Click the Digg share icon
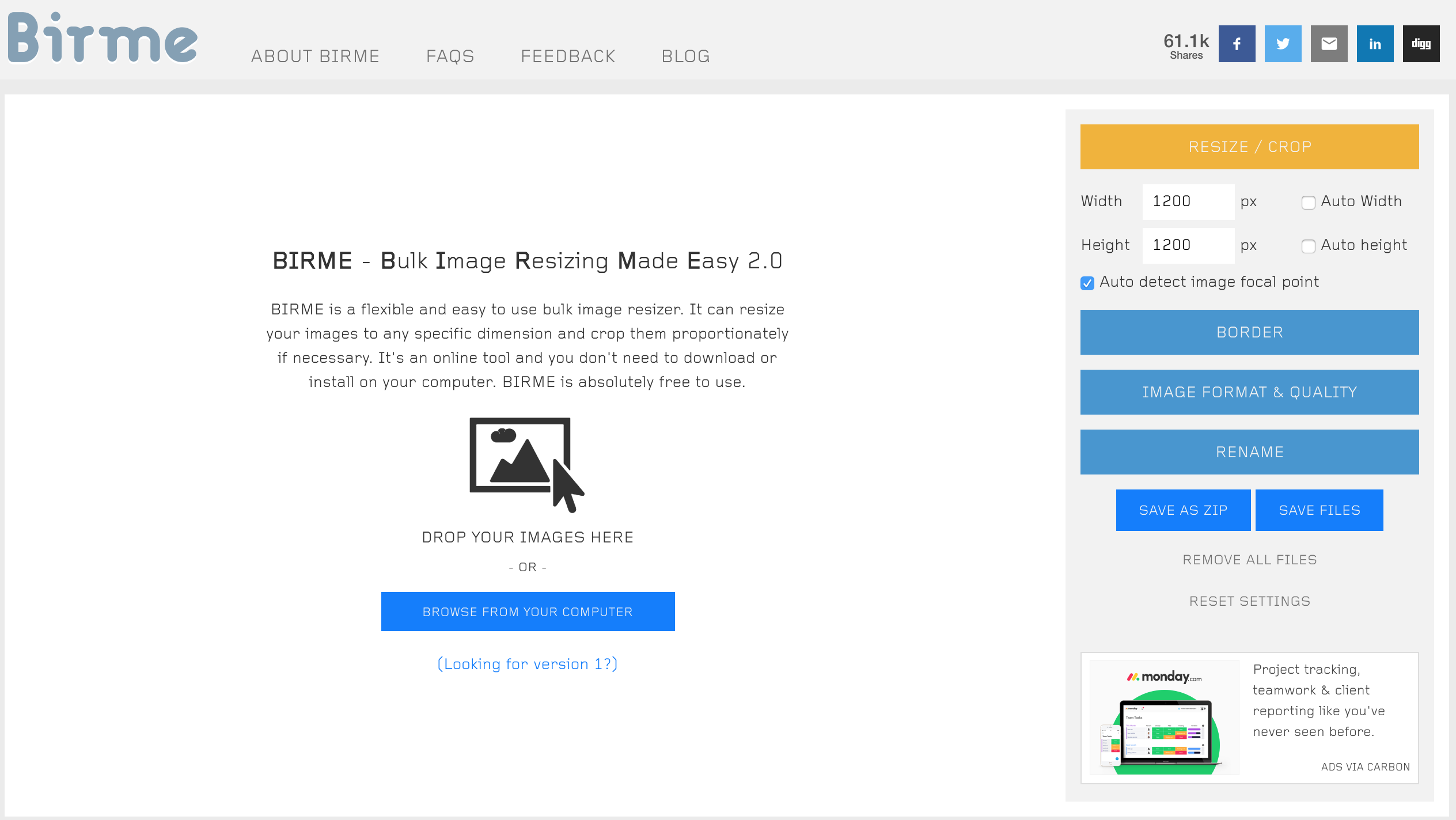 [x=1421, y=44]
